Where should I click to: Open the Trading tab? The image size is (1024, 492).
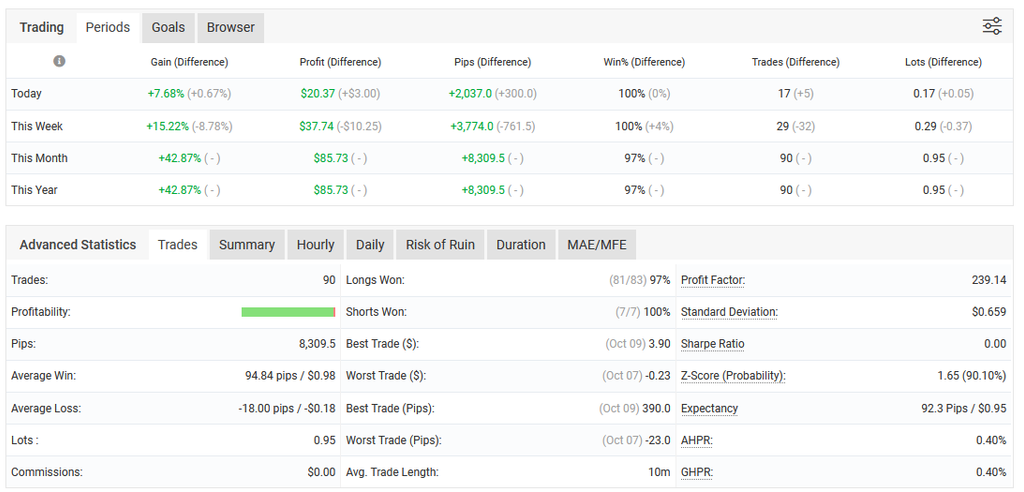pyautogui.click(x=42, y=28)
